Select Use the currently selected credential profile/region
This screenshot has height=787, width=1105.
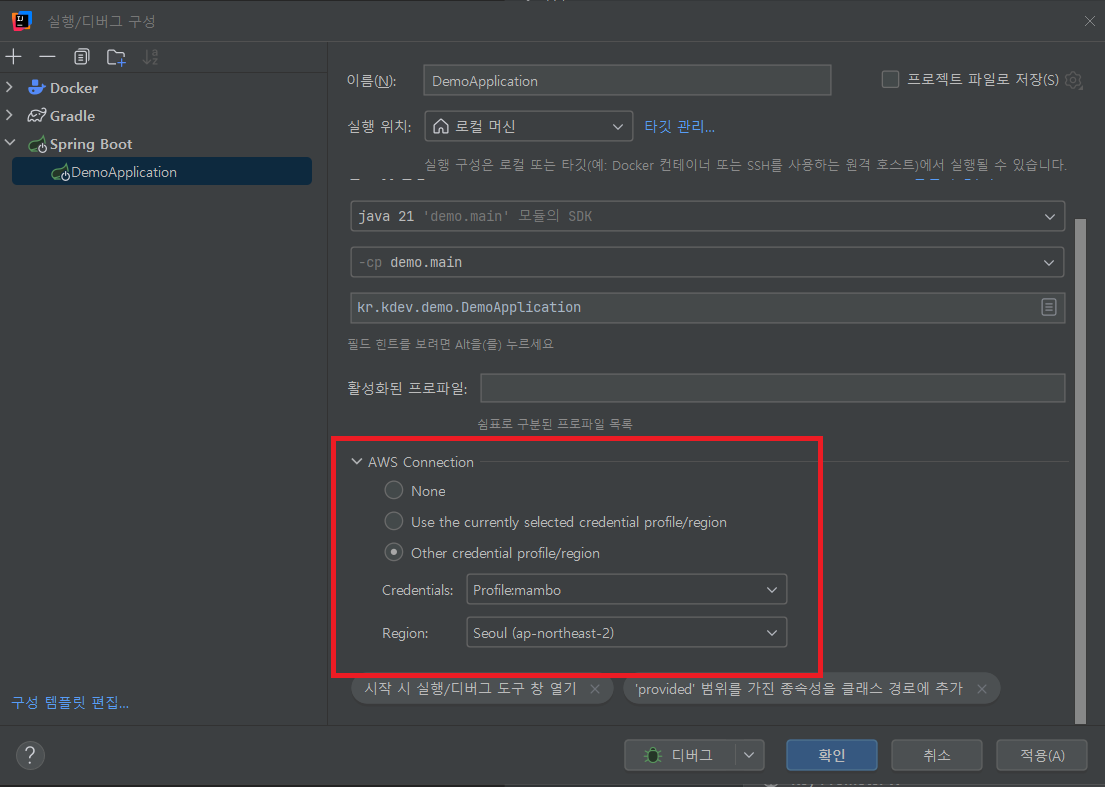[394, 522]
